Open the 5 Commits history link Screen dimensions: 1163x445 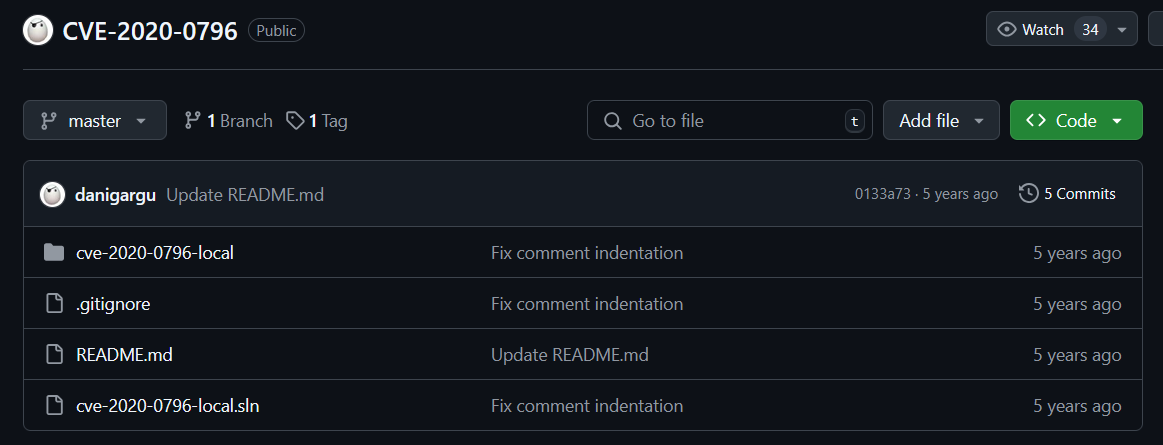pyautogui.click(x=1067, y=194)
